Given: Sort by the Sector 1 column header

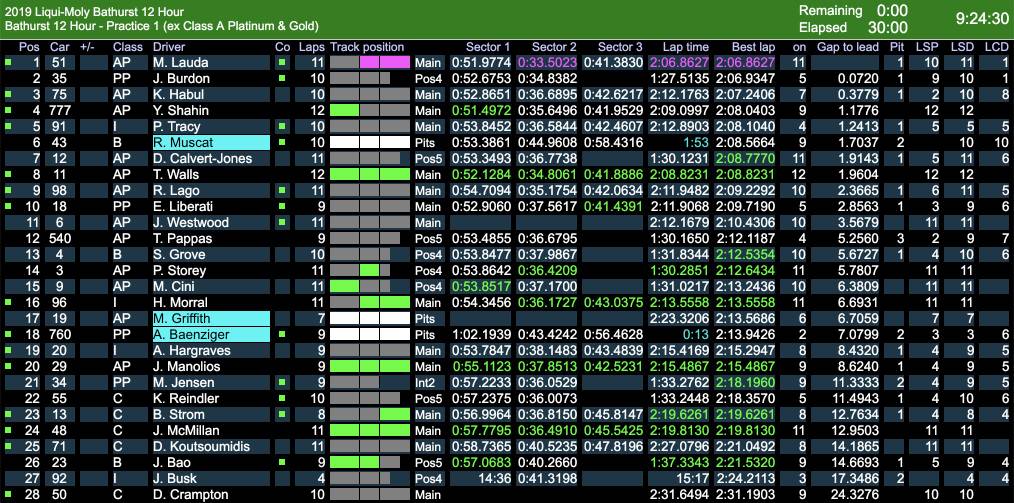Looking at the screenshot, I should (488, 47).
